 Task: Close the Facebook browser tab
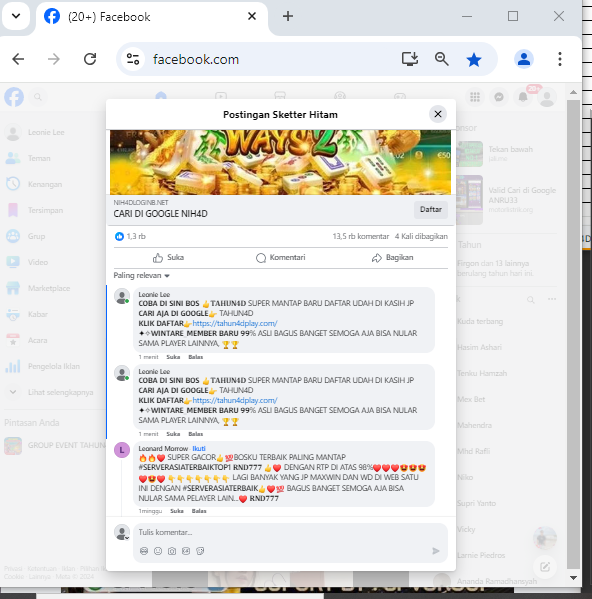click(x=252, y=16)
